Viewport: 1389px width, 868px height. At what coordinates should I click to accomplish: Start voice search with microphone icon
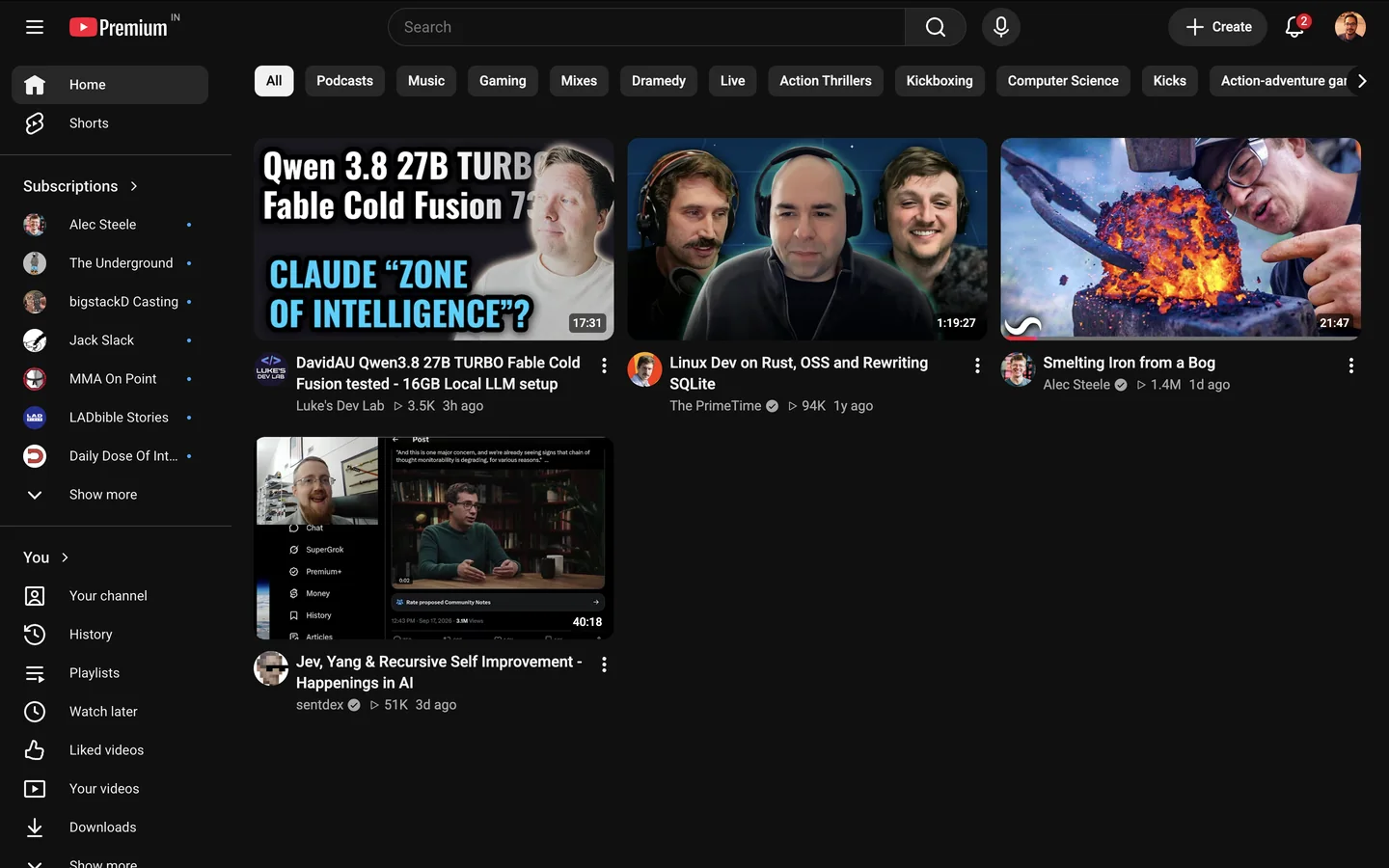click(x=1001, y=27)
